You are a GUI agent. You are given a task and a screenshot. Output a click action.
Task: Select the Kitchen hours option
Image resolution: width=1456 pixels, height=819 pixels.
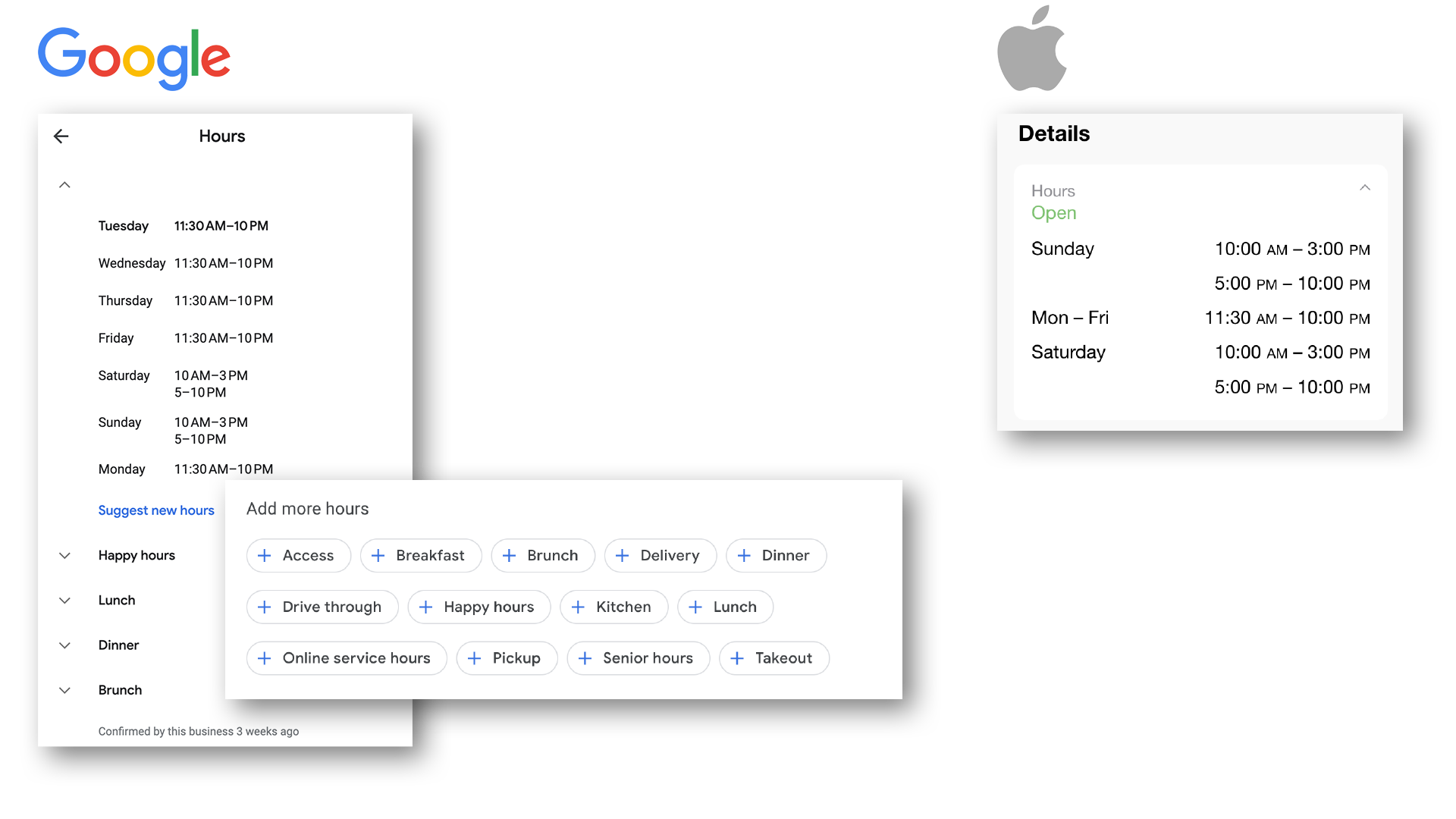pyautogui.click(x=613, y=607)
